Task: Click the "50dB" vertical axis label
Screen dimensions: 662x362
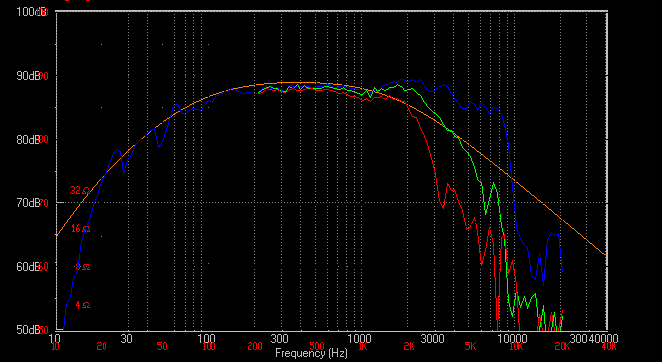Action: 28,330
